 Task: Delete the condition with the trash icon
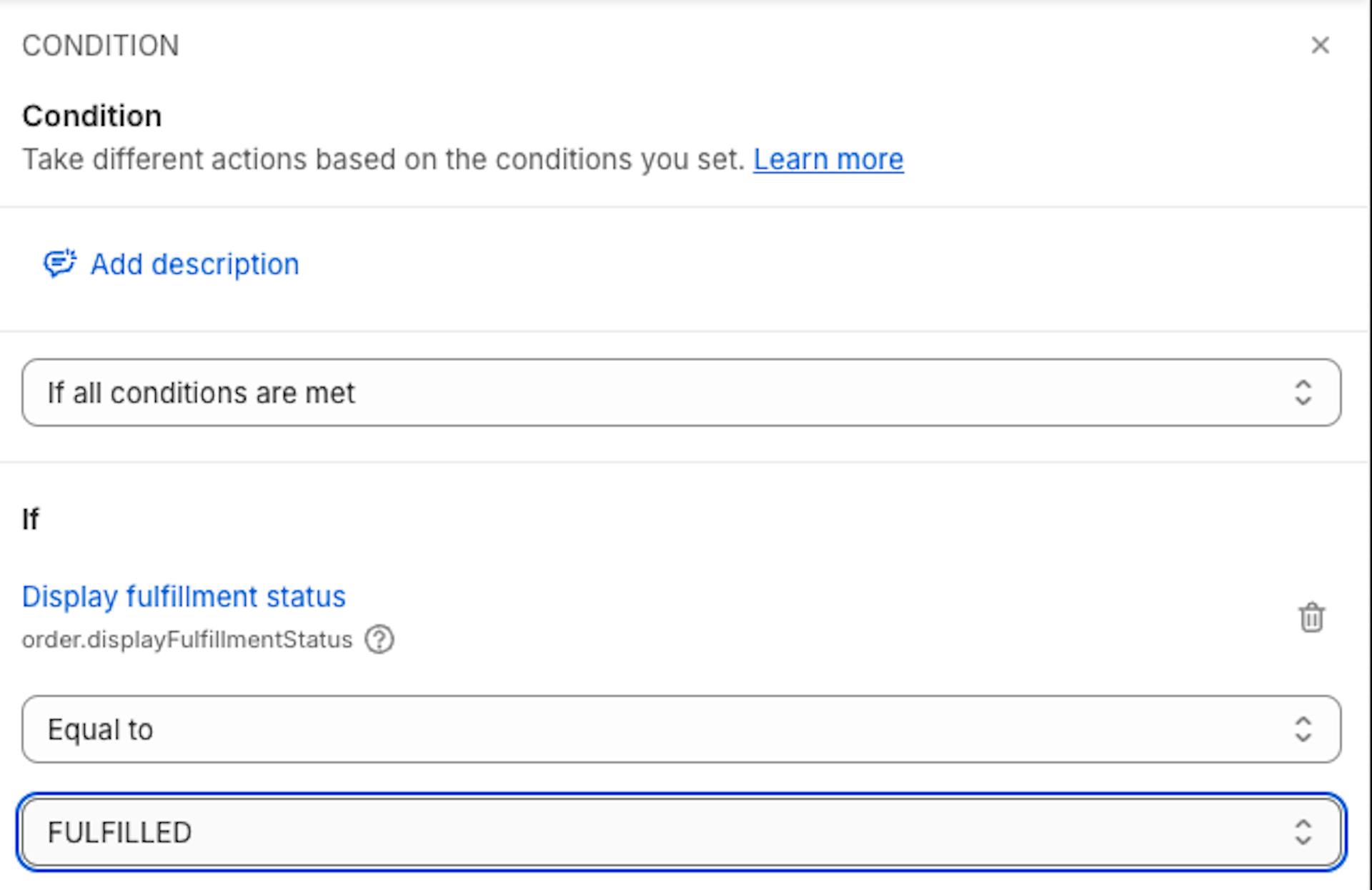[x=1311, y=618]
